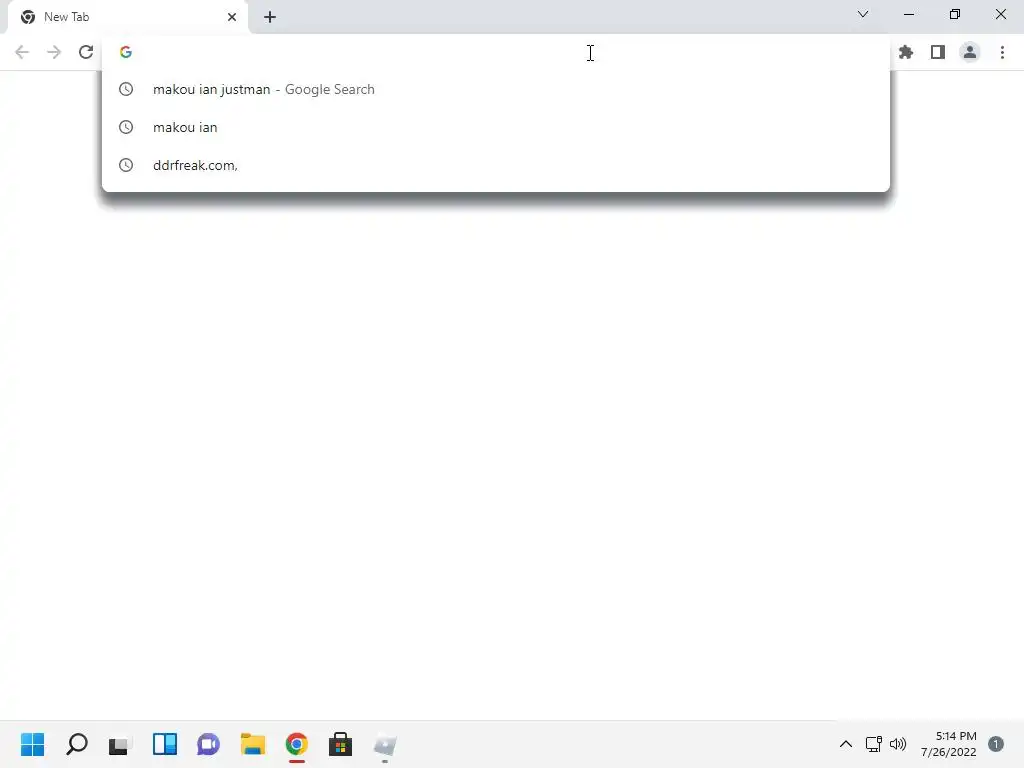Open the notification count badge

point(996,744)
